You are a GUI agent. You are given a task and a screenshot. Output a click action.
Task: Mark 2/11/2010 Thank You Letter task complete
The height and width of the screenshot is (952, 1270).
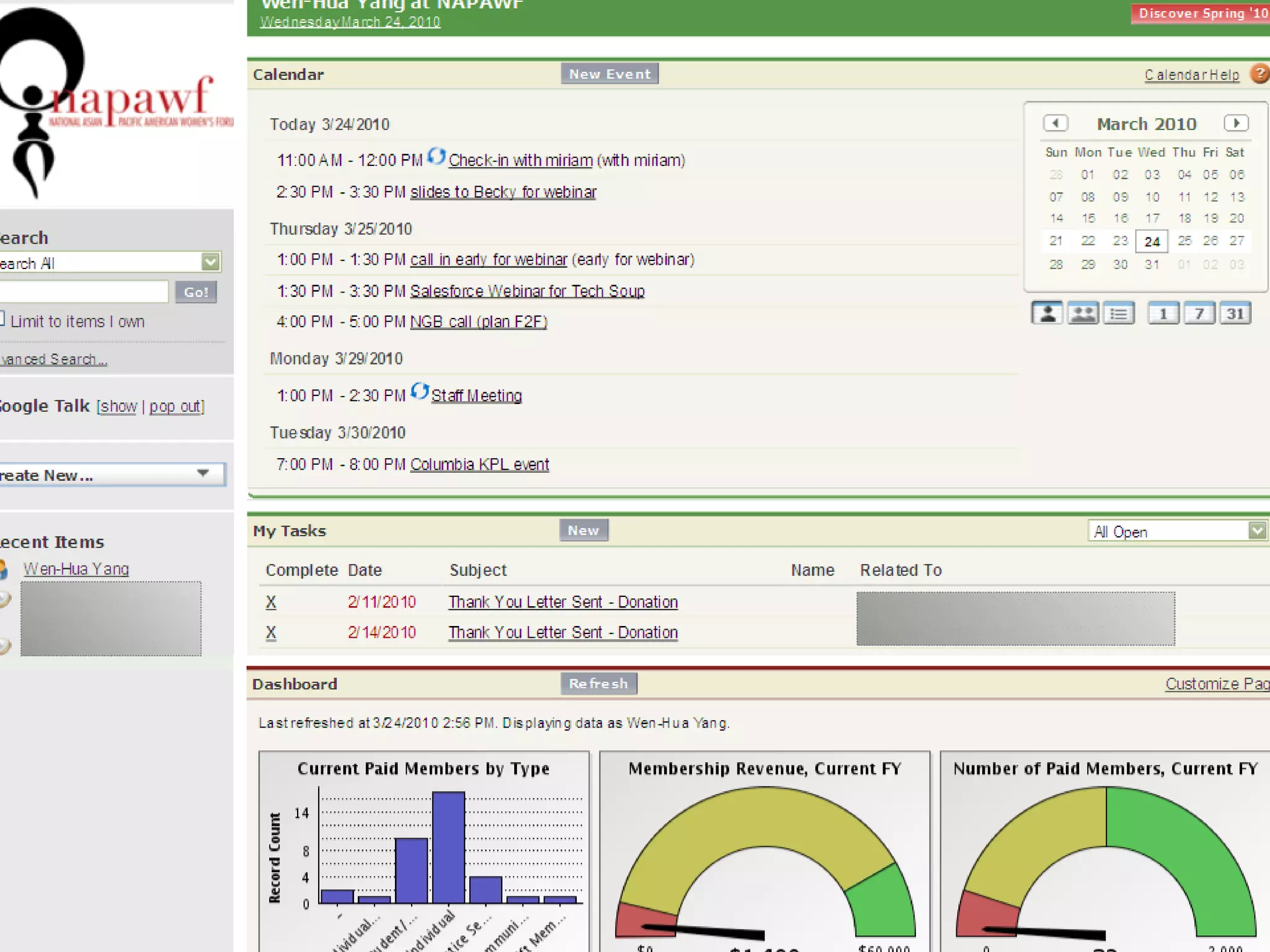coord(271,602)
